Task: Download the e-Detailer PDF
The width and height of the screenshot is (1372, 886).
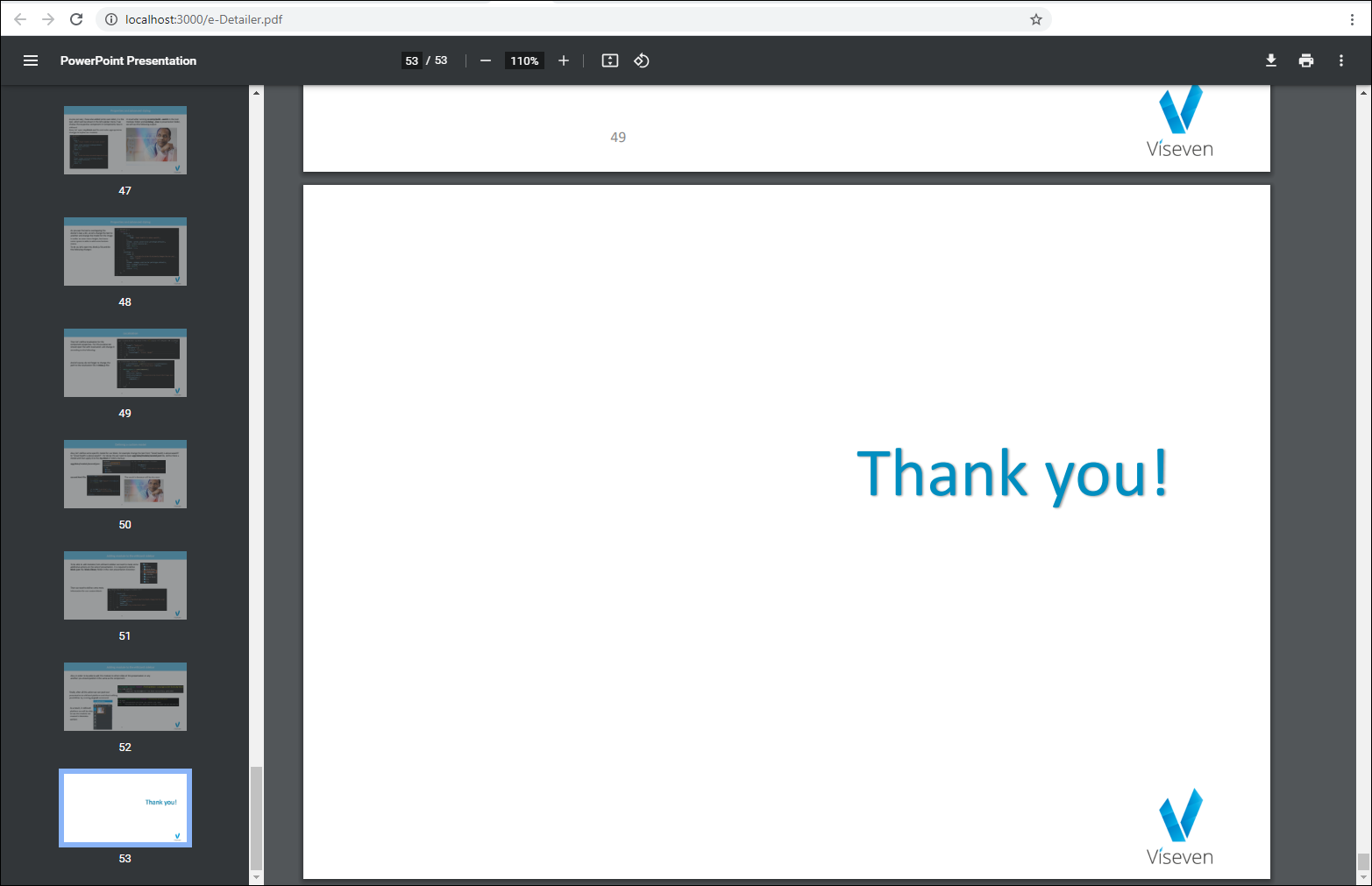Action: tap(1270, 60)
